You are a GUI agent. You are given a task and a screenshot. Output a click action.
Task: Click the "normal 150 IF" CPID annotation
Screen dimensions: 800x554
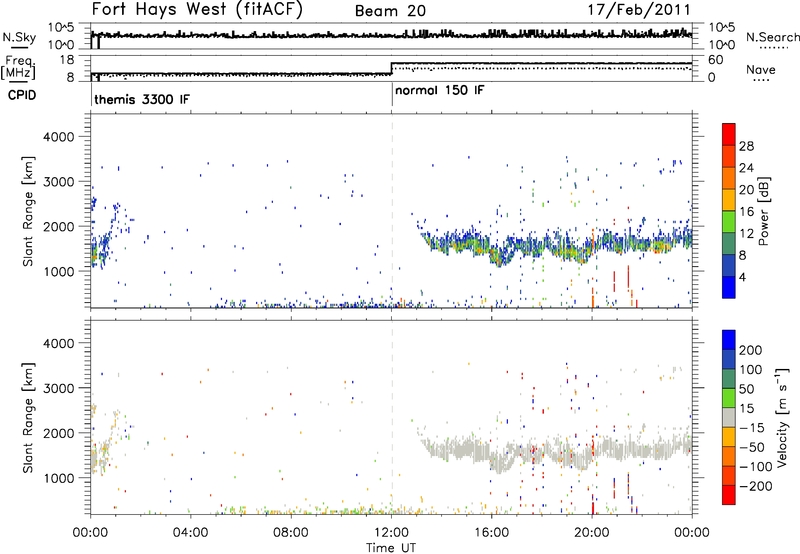click(x=440, y=90)
